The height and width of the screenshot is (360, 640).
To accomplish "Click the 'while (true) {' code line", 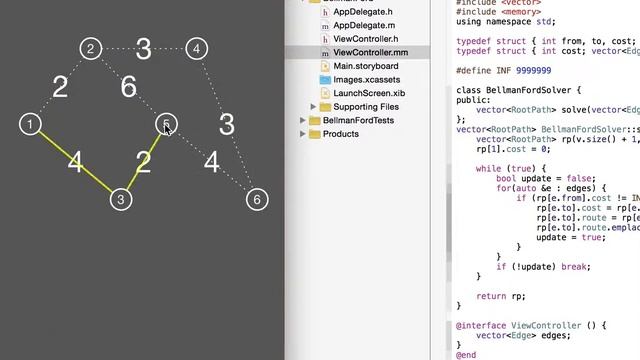I will 511,169.
